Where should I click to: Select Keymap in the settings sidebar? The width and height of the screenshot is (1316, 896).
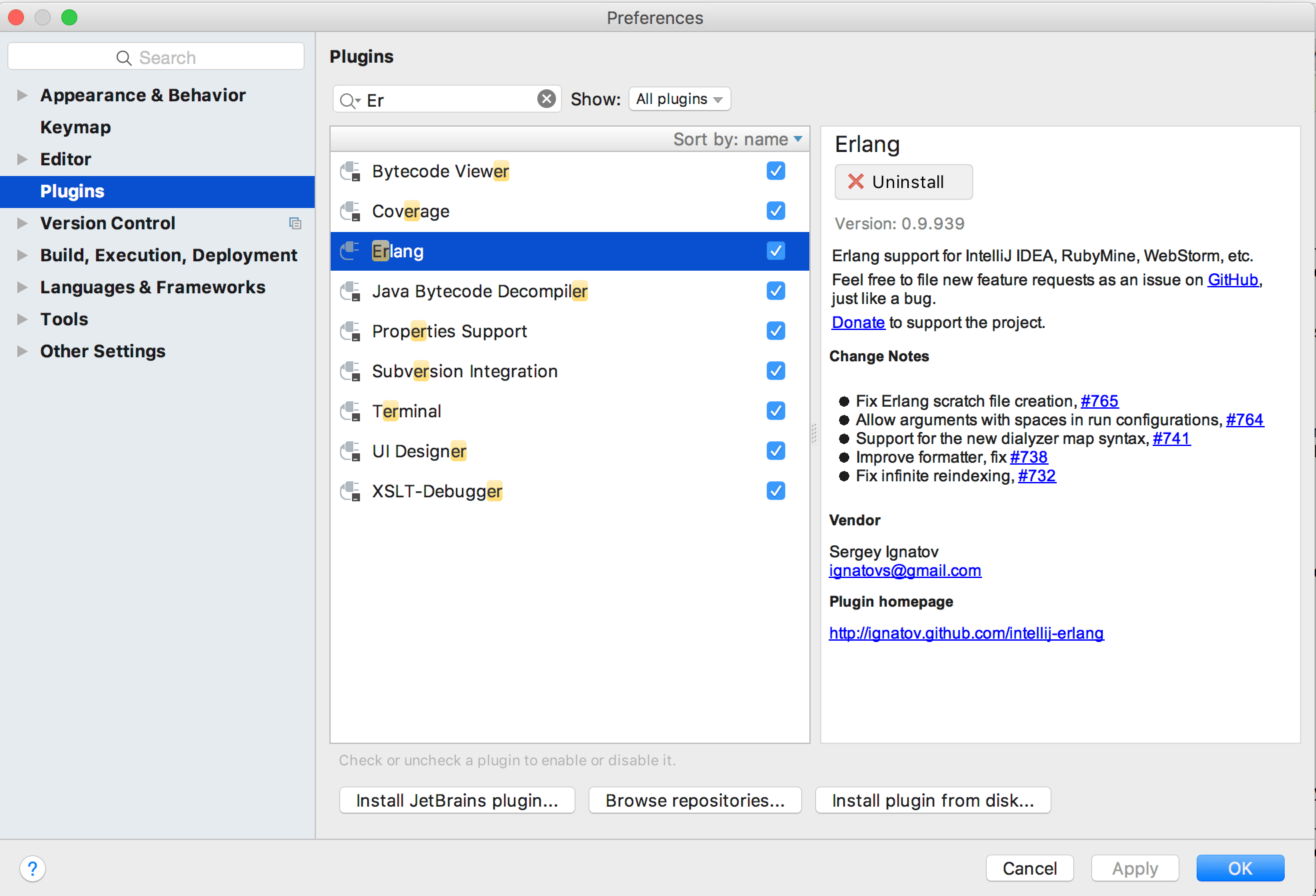point(75,127)
